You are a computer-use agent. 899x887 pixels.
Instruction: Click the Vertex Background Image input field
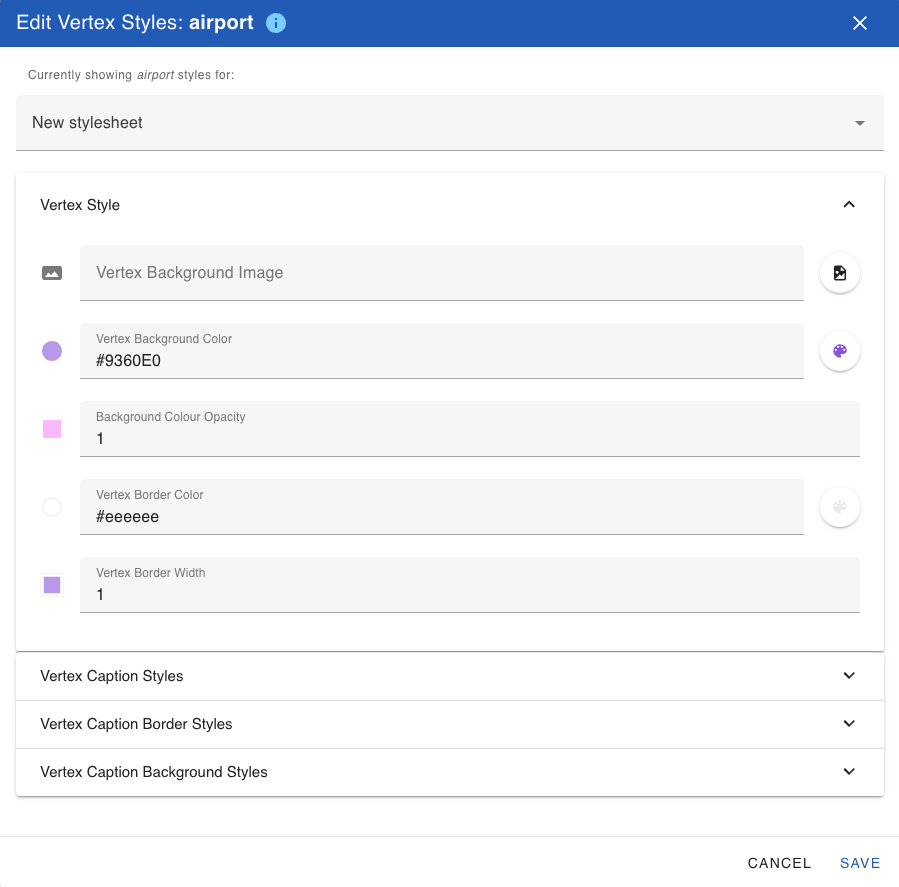pyautogui.click(x=441, y=272)
